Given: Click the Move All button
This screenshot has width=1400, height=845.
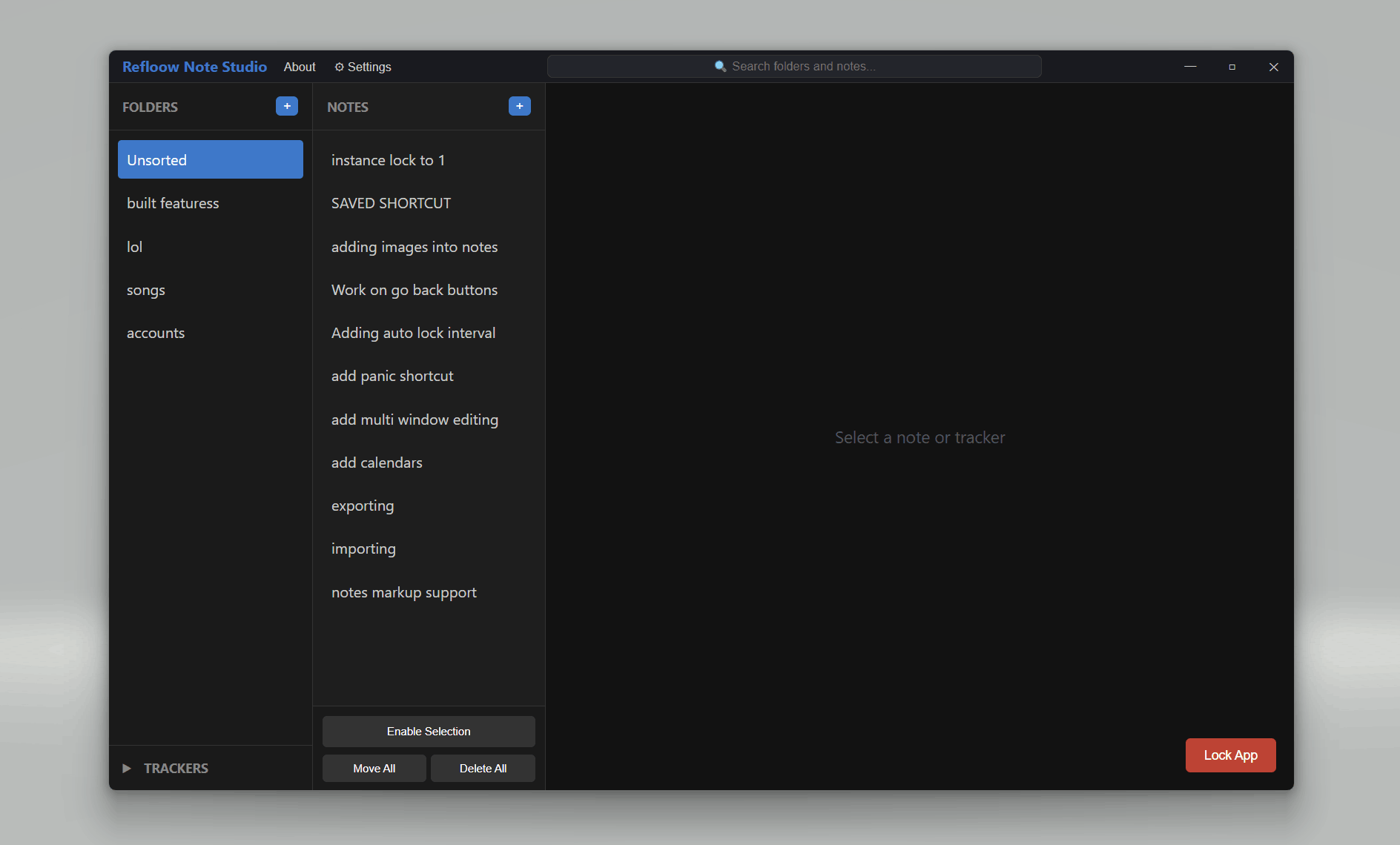Looking at the screenshot, I should coord(374,768).
